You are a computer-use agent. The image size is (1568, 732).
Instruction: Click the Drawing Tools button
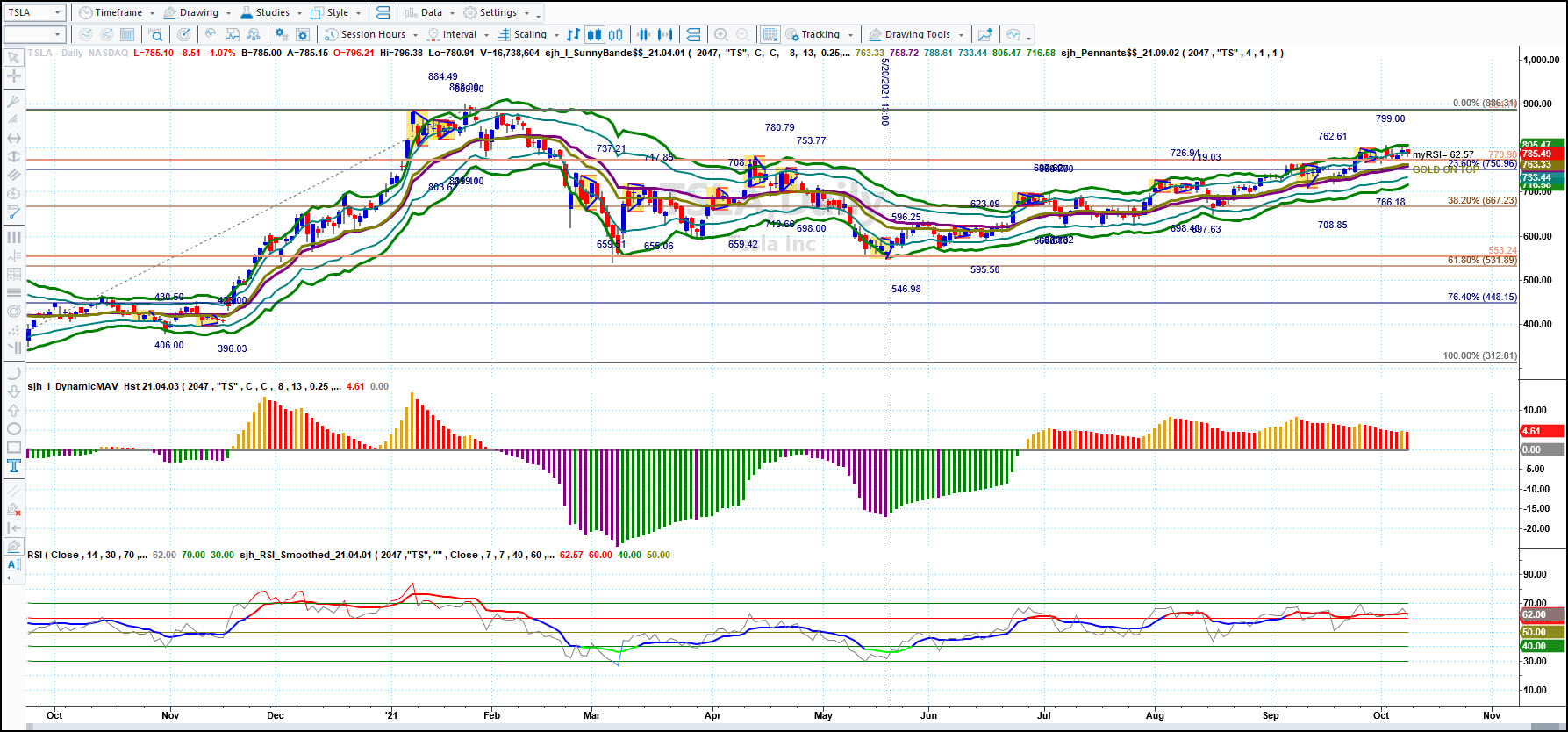(910, 34)
